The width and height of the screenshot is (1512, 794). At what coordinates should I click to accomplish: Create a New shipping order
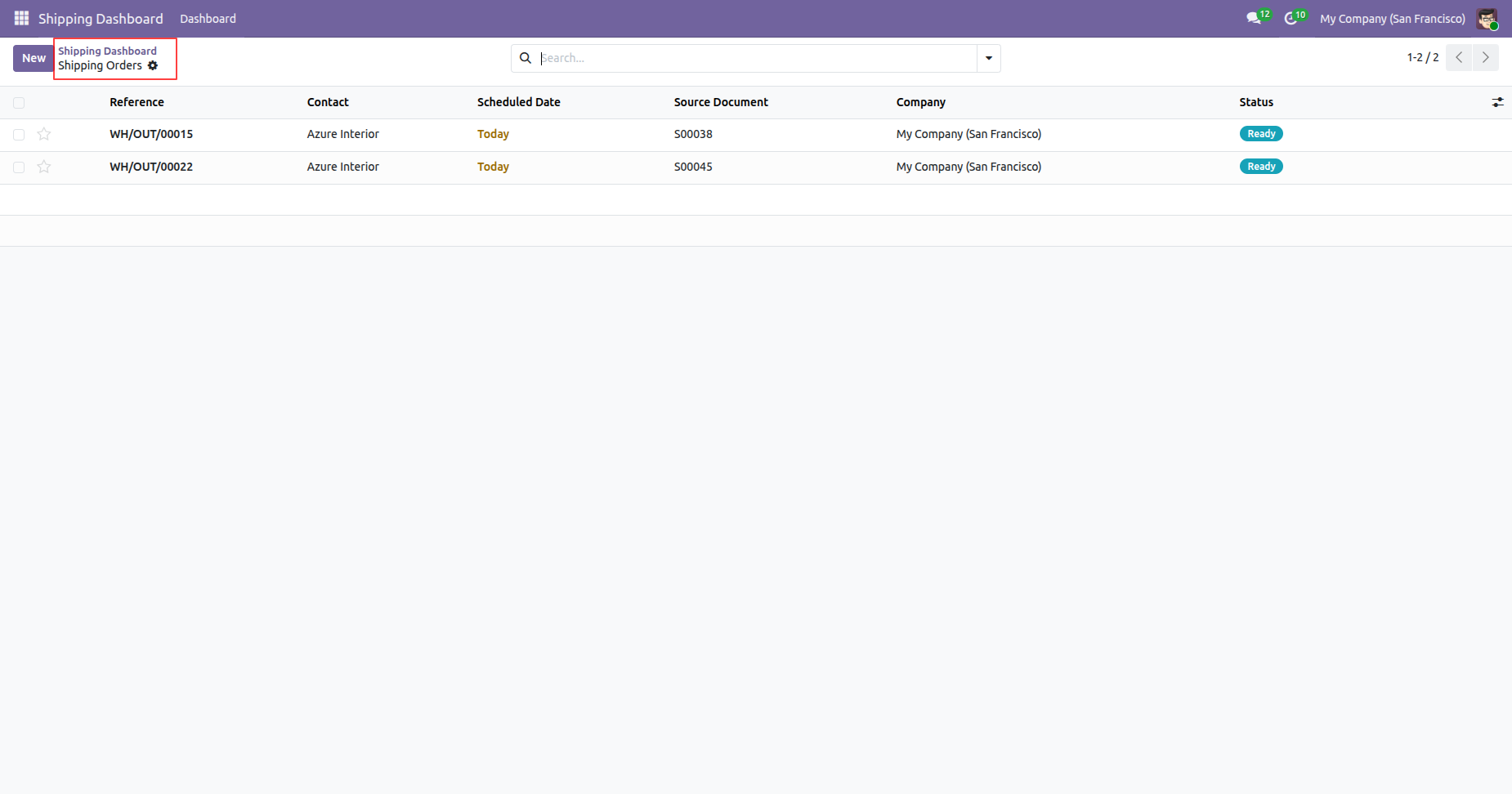34,58
